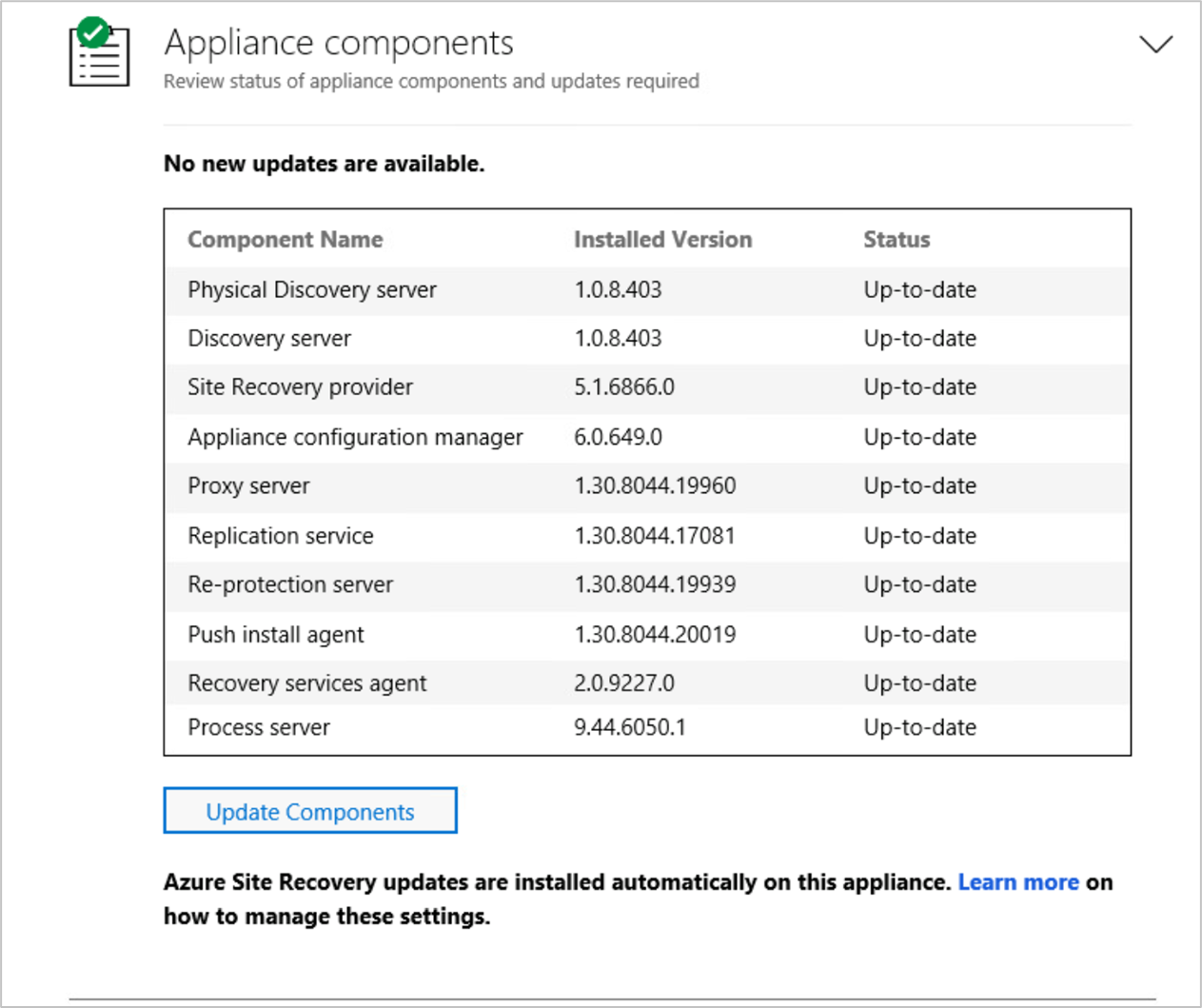
Task: Click the Status column header
Action: 897,240
